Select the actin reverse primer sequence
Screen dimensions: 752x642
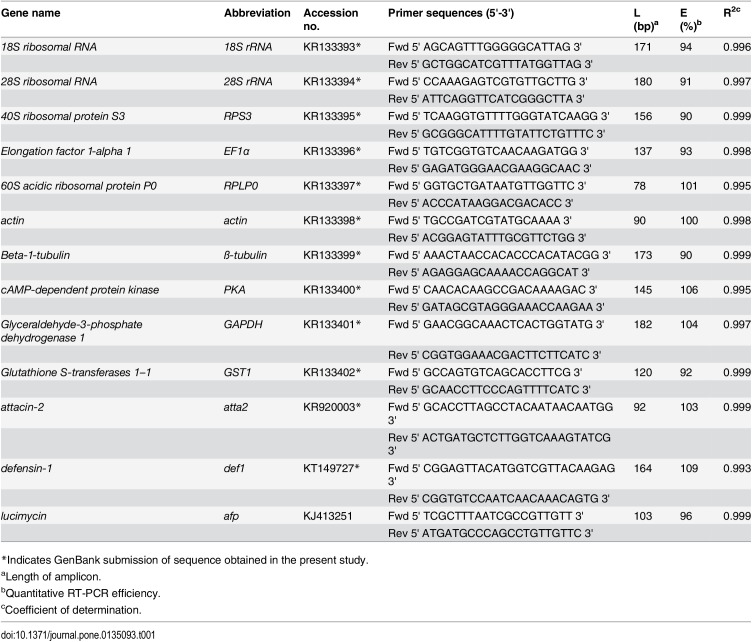point(487,237)
